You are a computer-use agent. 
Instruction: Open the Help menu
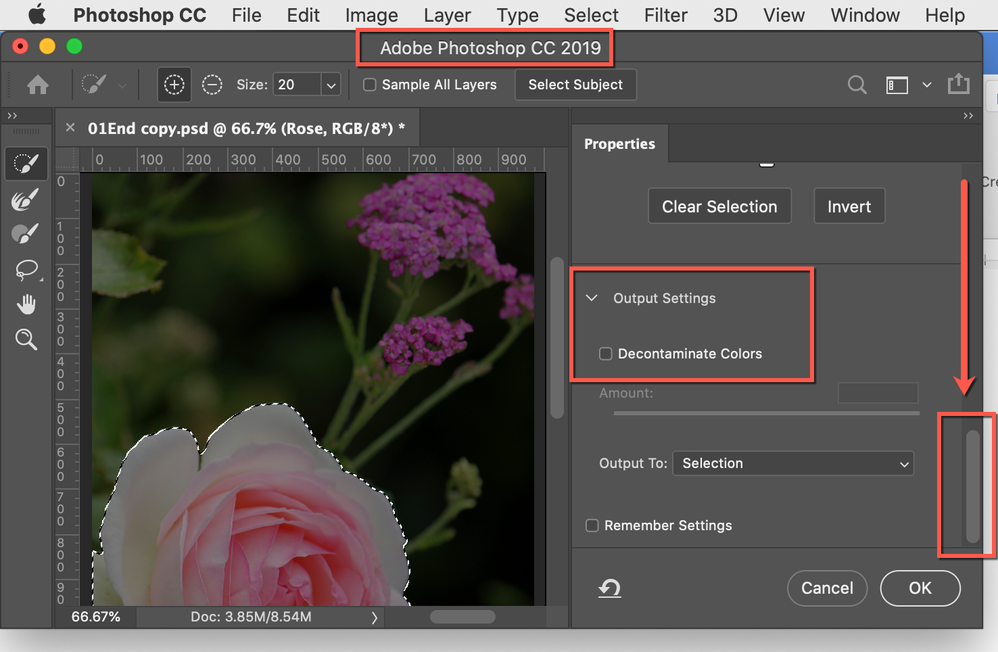click(x=945, y=15)
